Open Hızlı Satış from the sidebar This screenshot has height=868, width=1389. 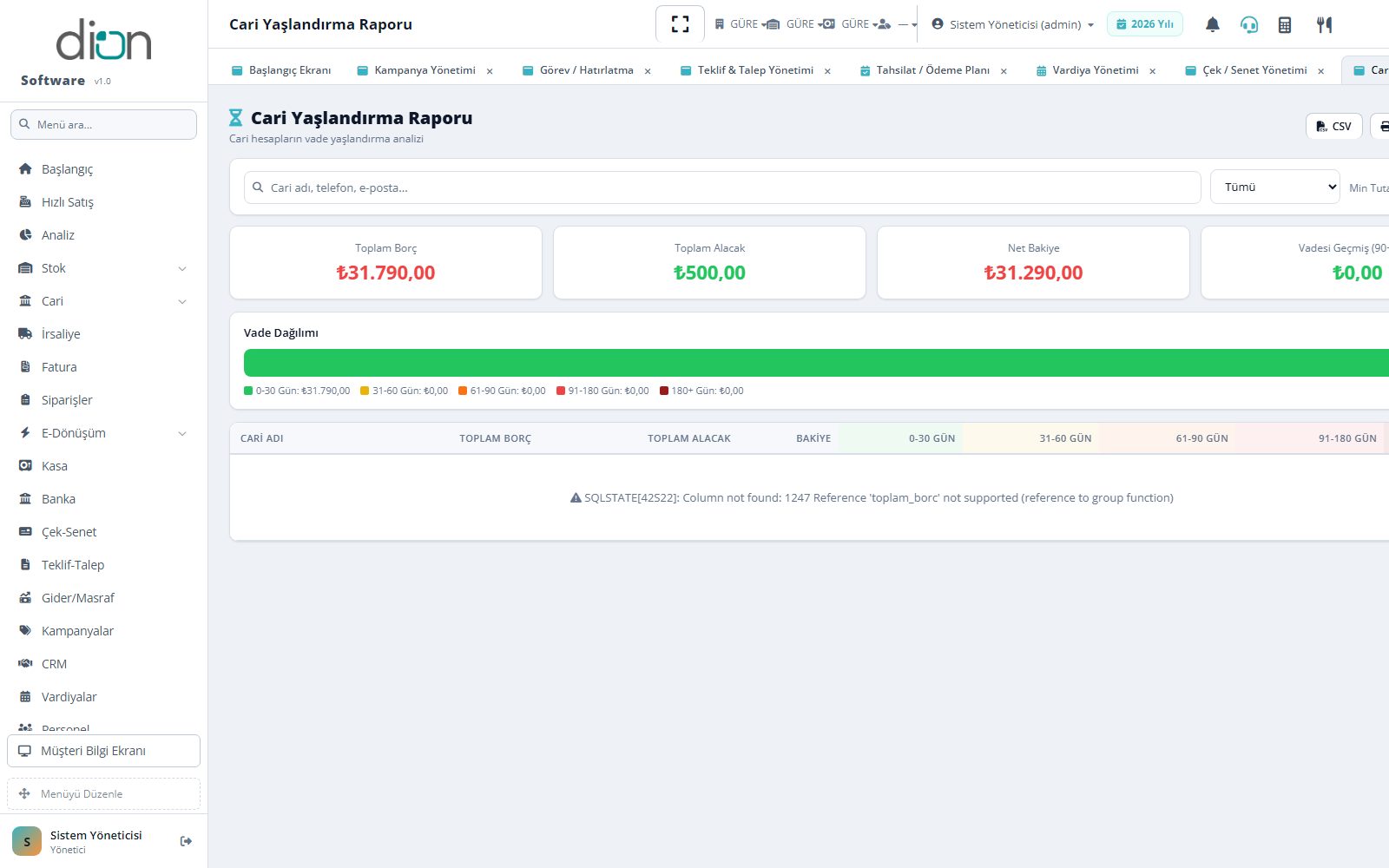click(103, 202)
